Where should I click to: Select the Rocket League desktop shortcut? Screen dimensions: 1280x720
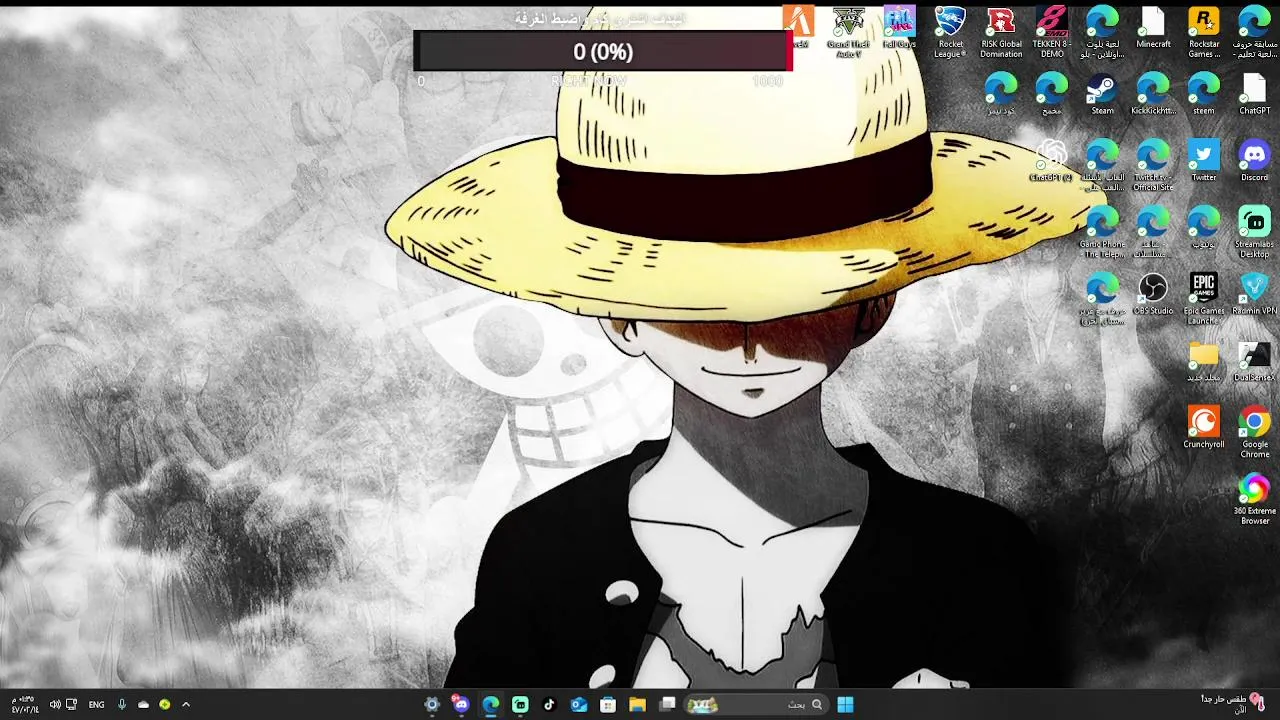(950, 31)
